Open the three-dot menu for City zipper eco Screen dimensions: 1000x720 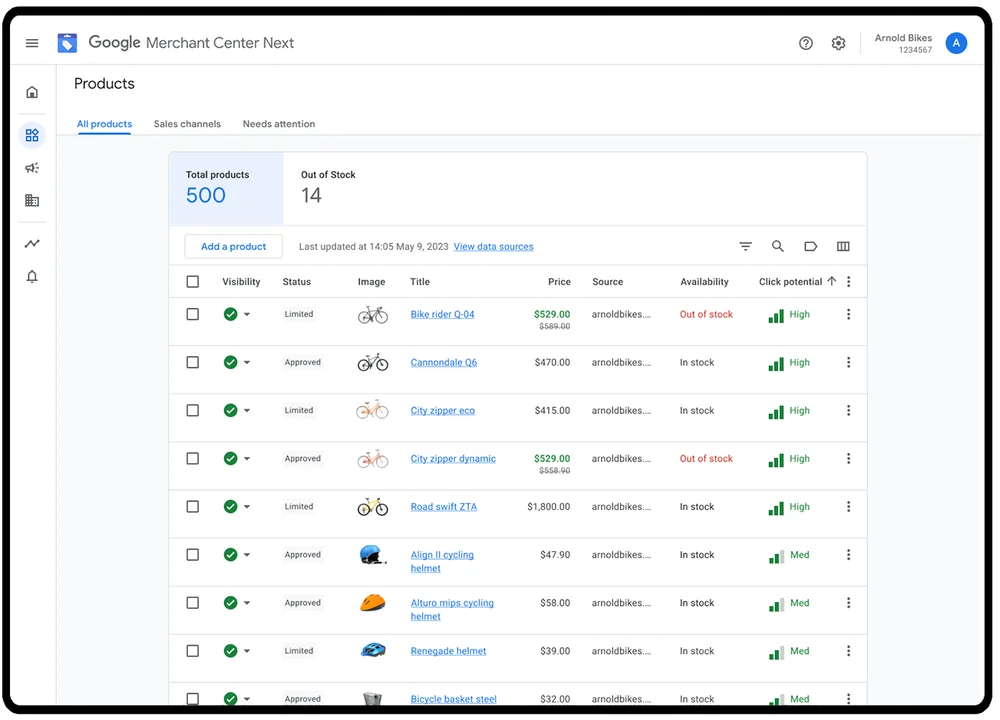[849, 410]
